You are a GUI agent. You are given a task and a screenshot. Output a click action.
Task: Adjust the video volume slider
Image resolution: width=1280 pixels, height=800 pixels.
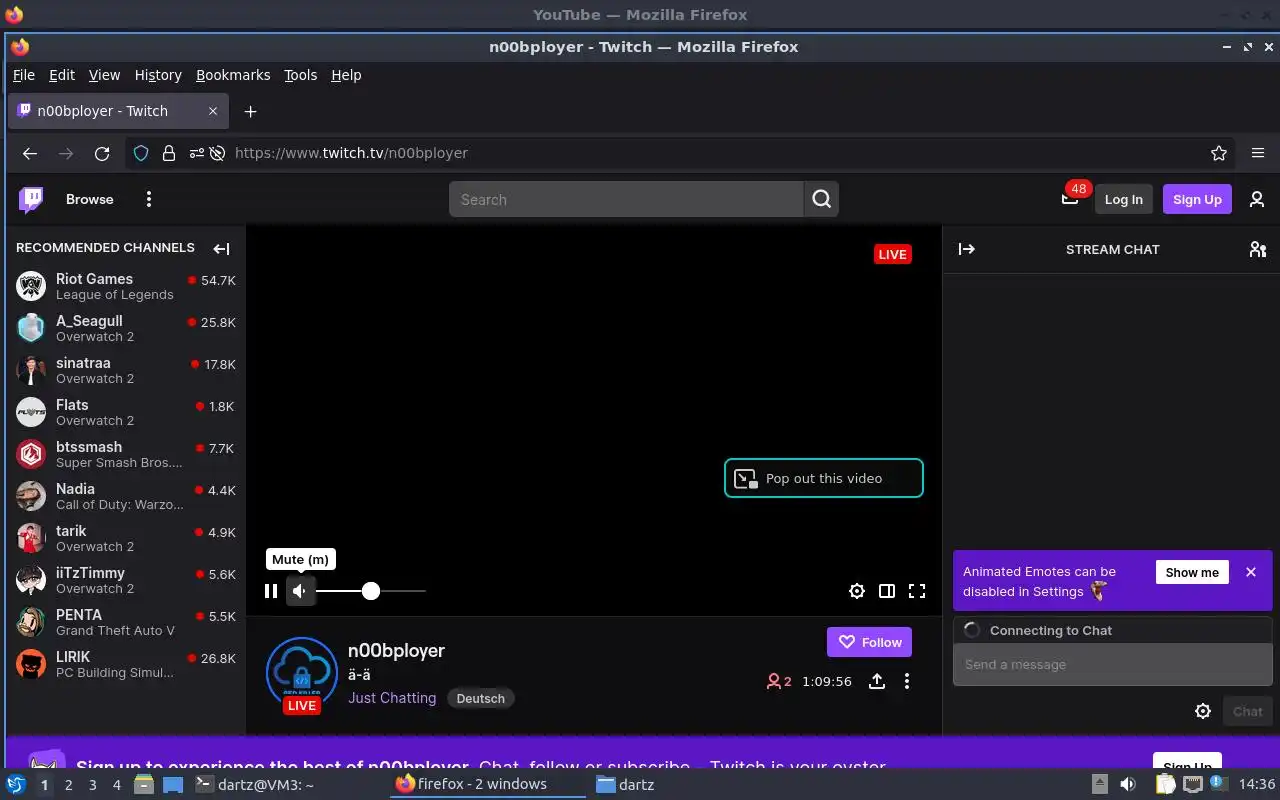point(371,591)
